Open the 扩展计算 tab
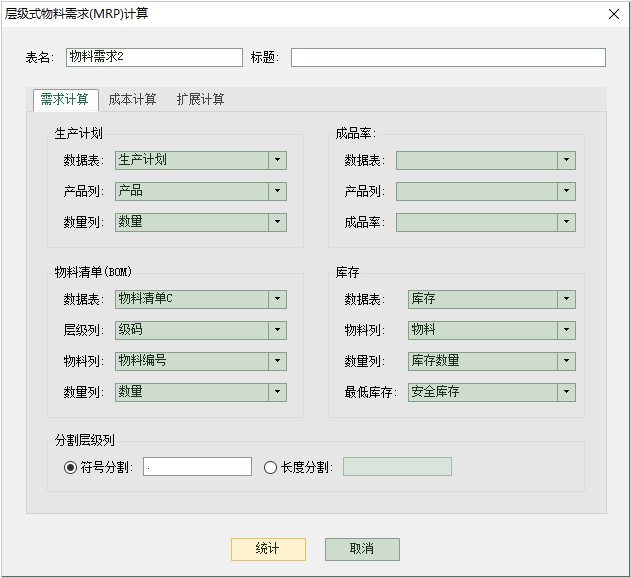Image resolution: width=631 pixels, height=578 pixels. (200, 99)
